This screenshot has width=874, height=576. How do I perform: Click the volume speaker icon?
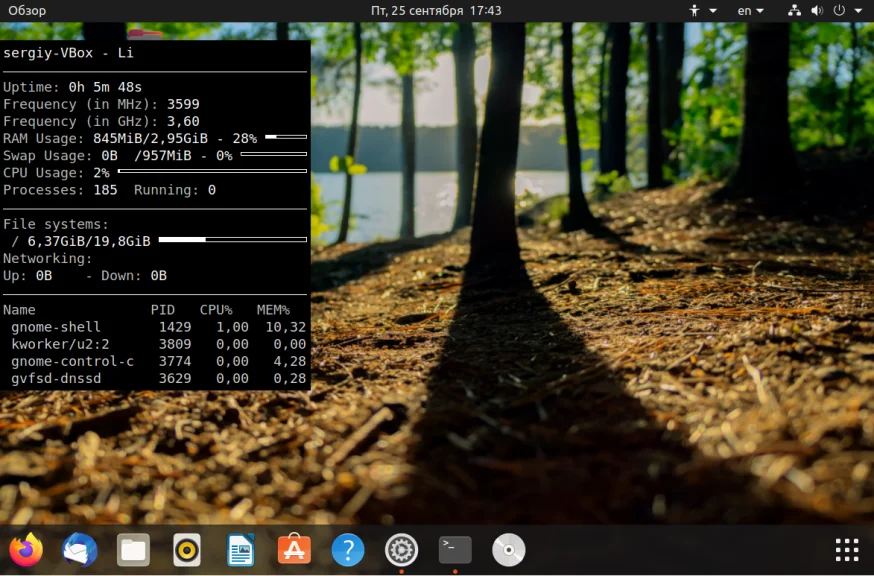[x=817, y=11]
